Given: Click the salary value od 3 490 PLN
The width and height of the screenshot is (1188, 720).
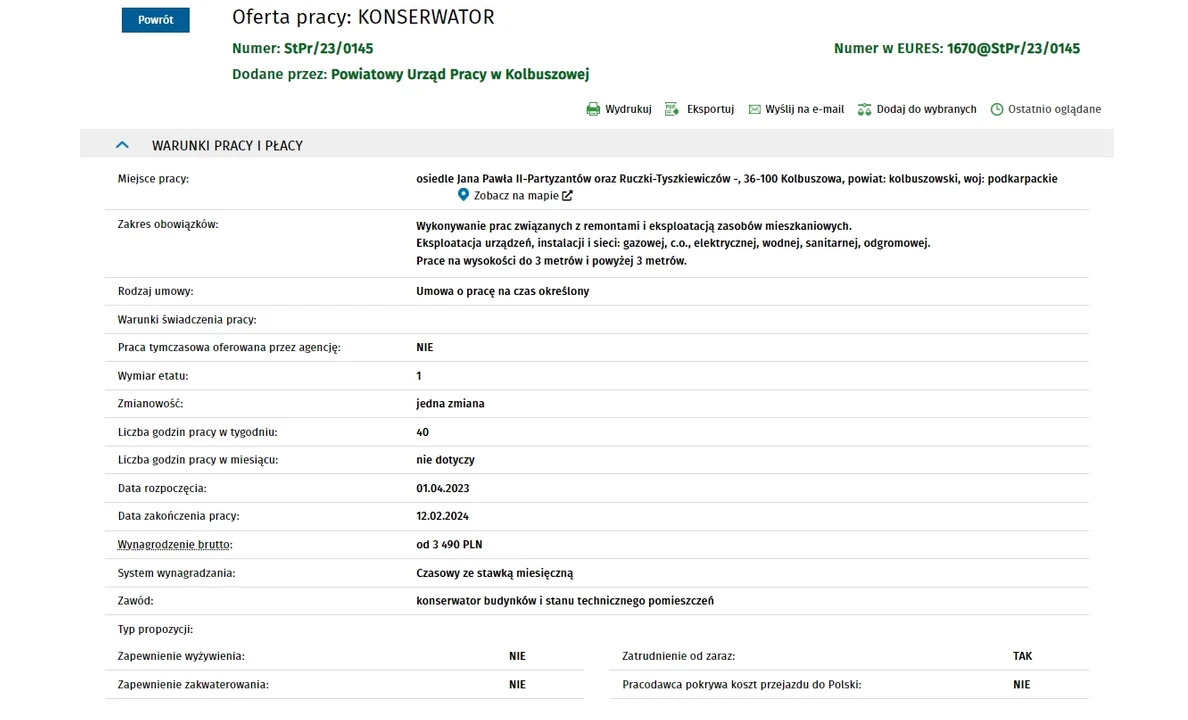Looking at the screenshot, I should [449, 544].
